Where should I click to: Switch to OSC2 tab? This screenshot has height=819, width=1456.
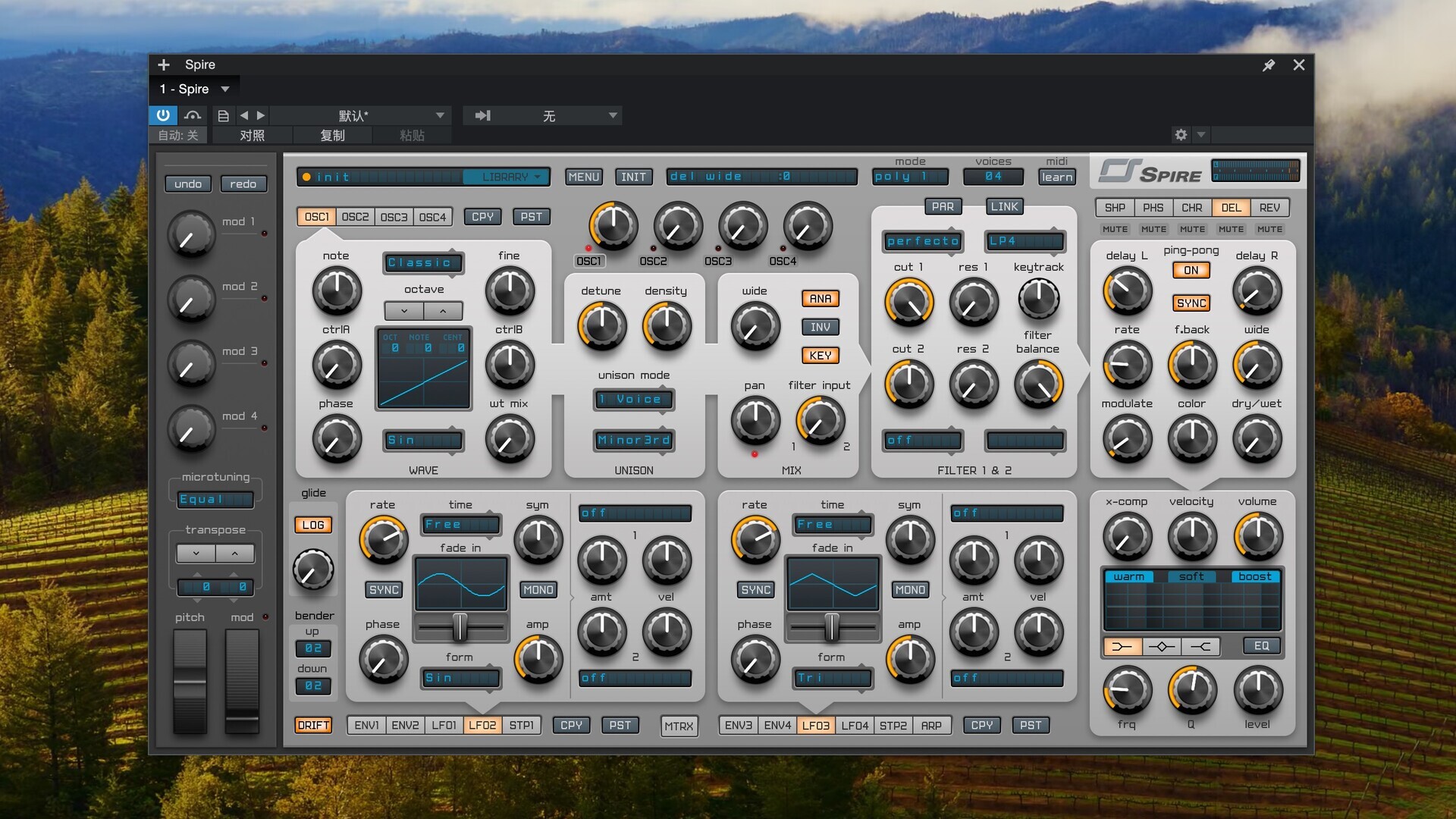coord(356,217)
